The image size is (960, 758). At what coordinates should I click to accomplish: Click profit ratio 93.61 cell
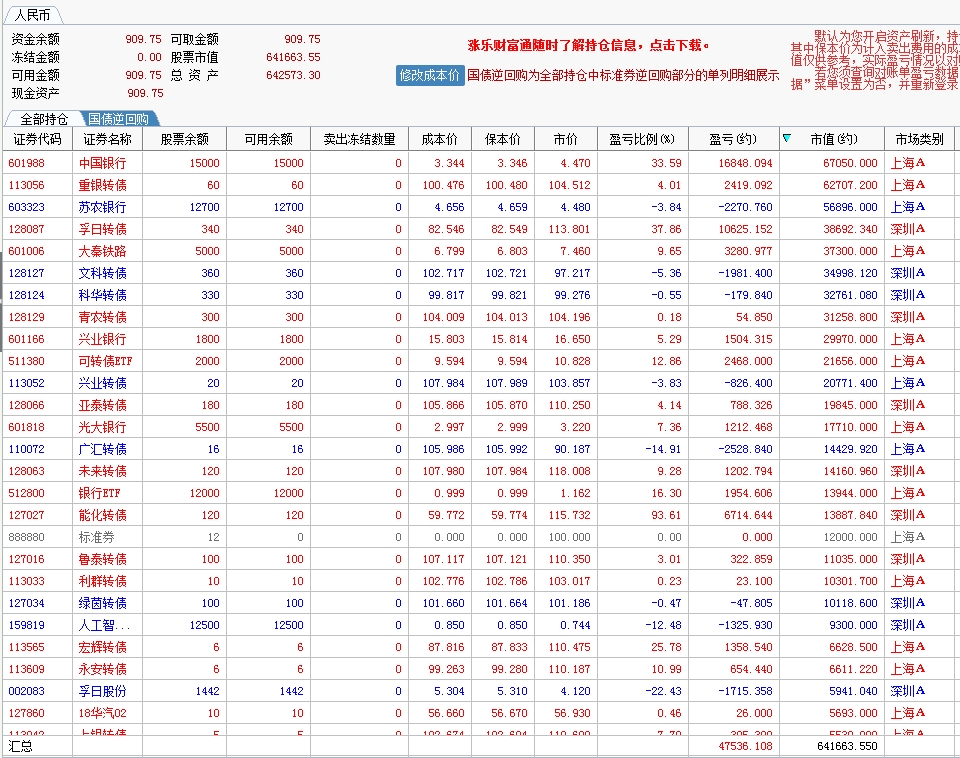(666, 516)
